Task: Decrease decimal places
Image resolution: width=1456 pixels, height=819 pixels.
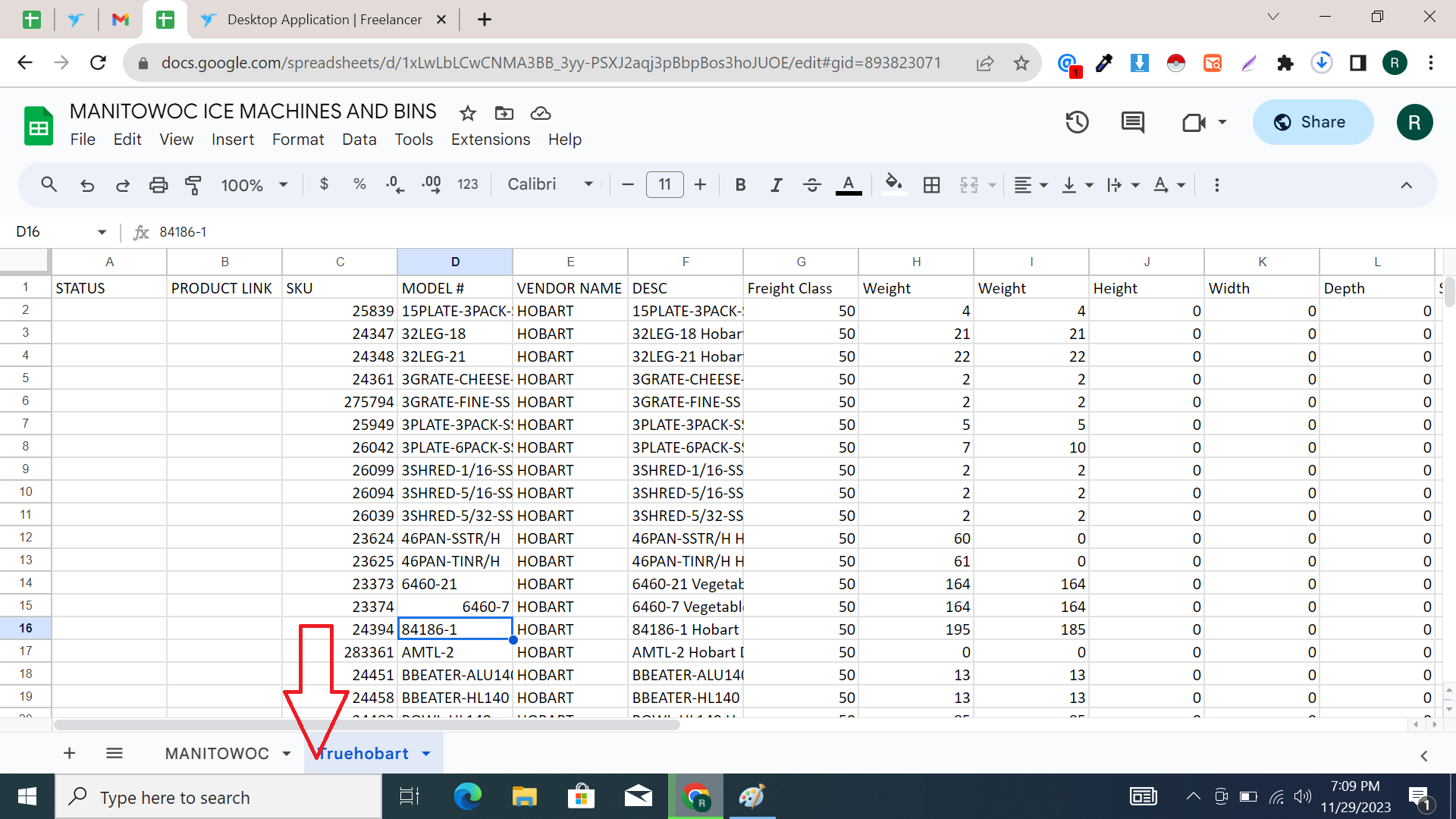Action: coord(394,184)
